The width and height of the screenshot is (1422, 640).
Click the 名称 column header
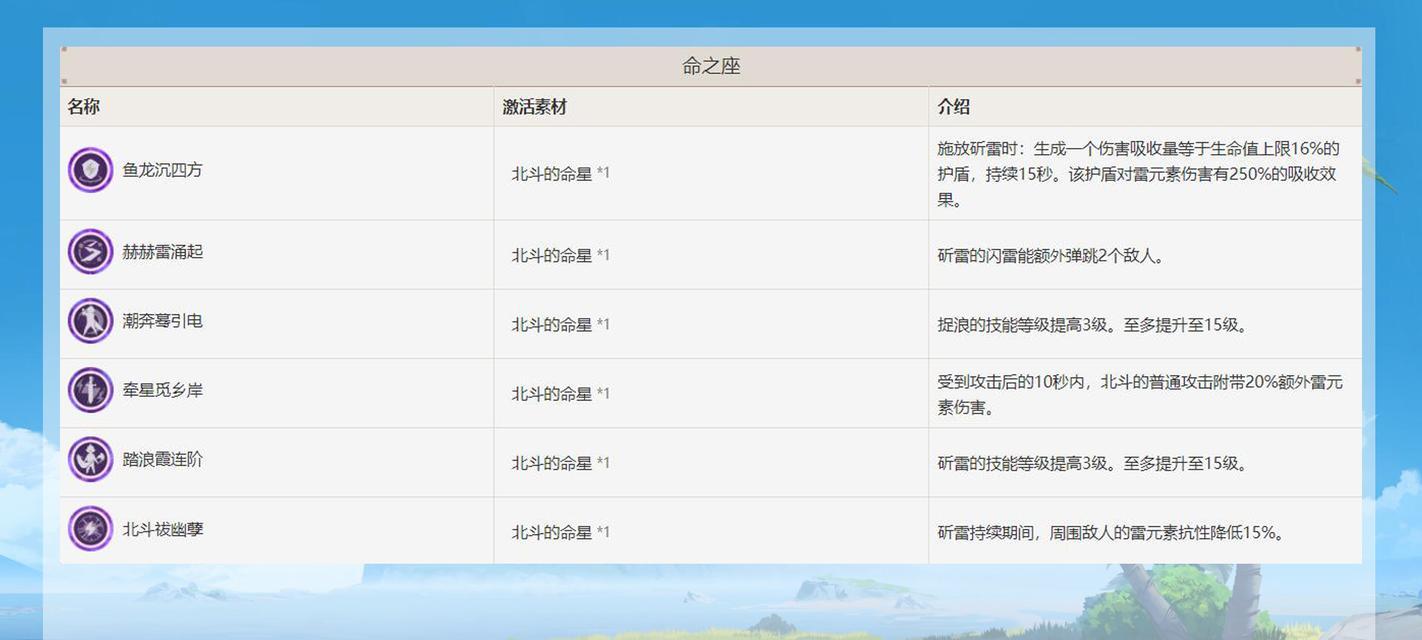(x=84, y=106)
